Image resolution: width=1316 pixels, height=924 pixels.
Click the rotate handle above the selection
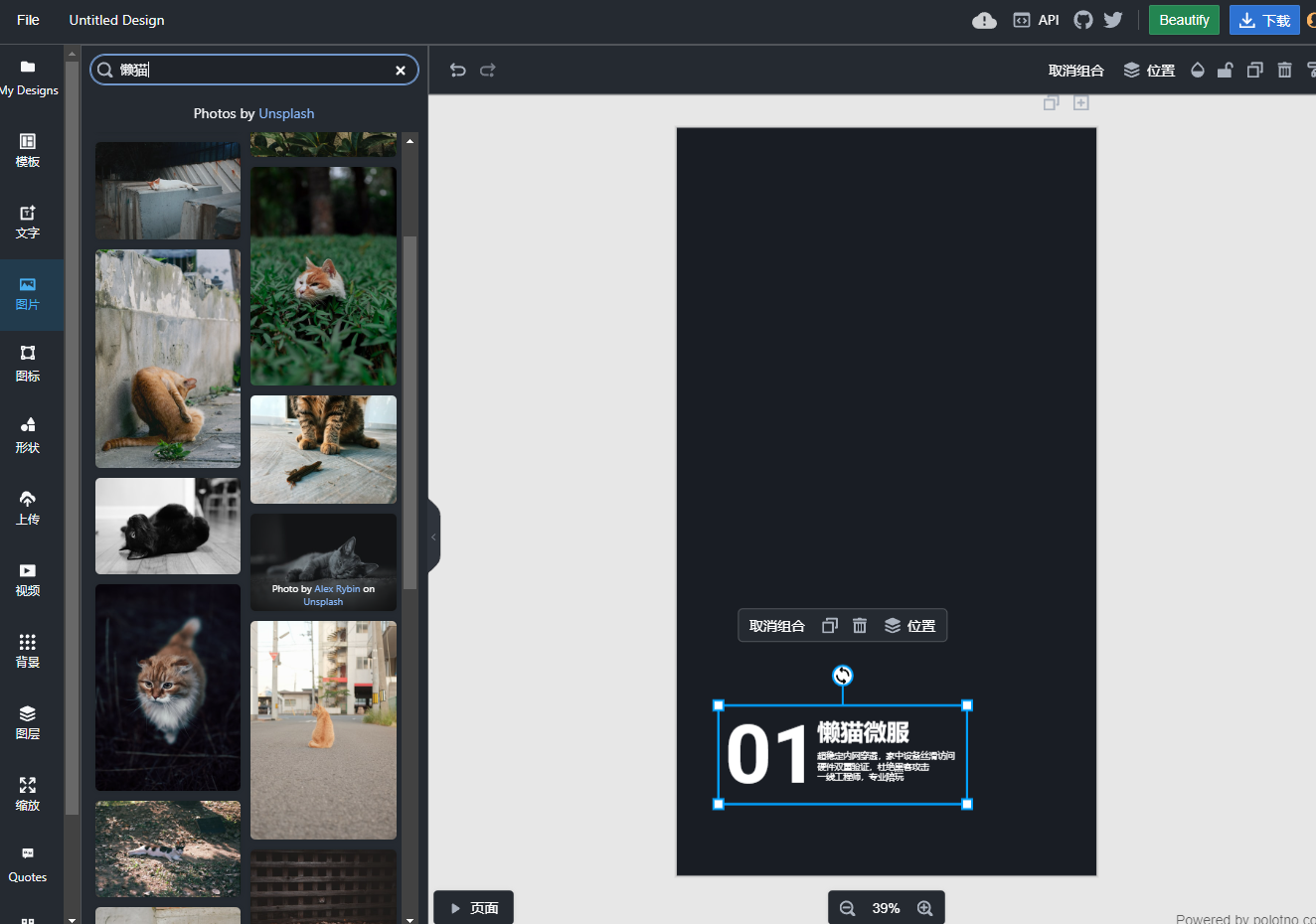tap(843, 676)
